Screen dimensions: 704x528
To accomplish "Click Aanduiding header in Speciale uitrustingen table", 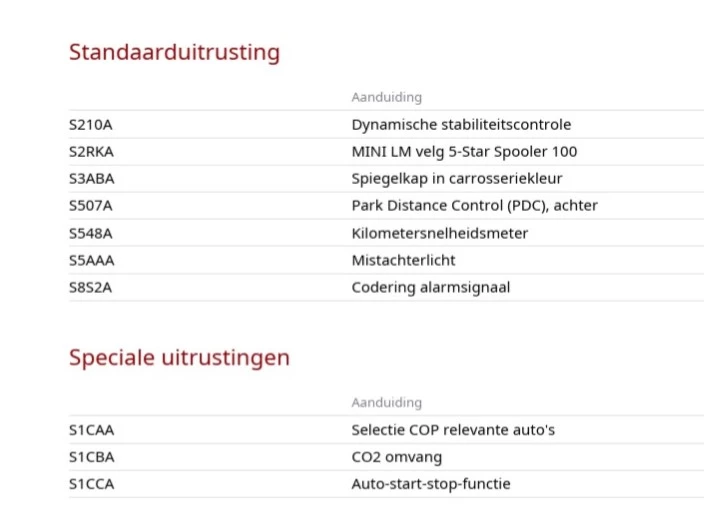I will 387,403.
